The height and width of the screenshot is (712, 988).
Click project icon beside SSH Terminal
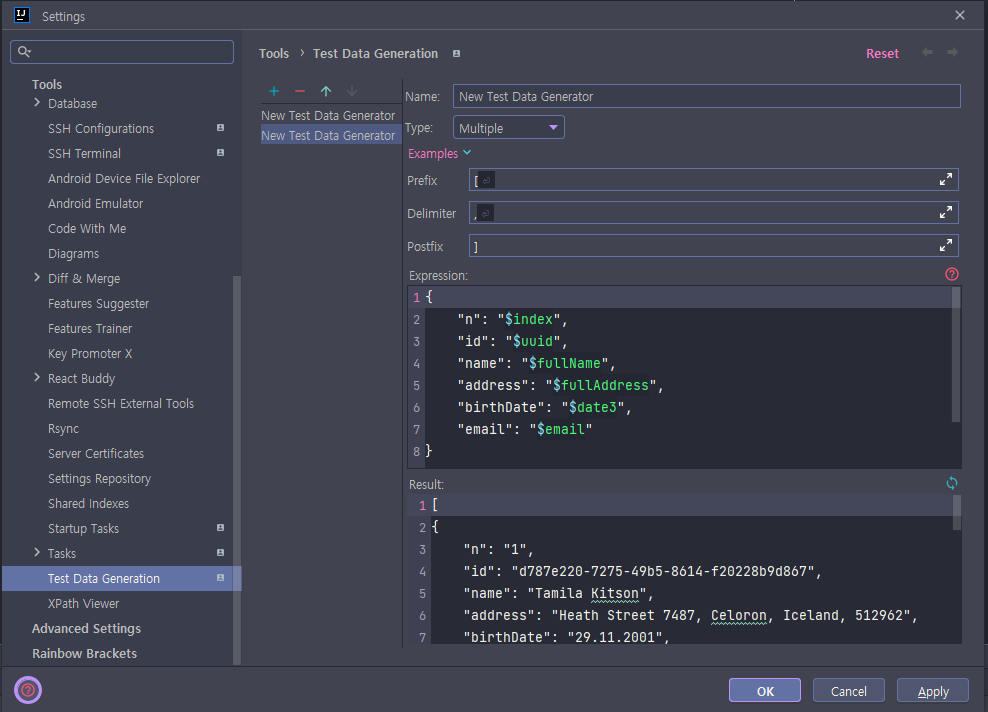(221, 153)
